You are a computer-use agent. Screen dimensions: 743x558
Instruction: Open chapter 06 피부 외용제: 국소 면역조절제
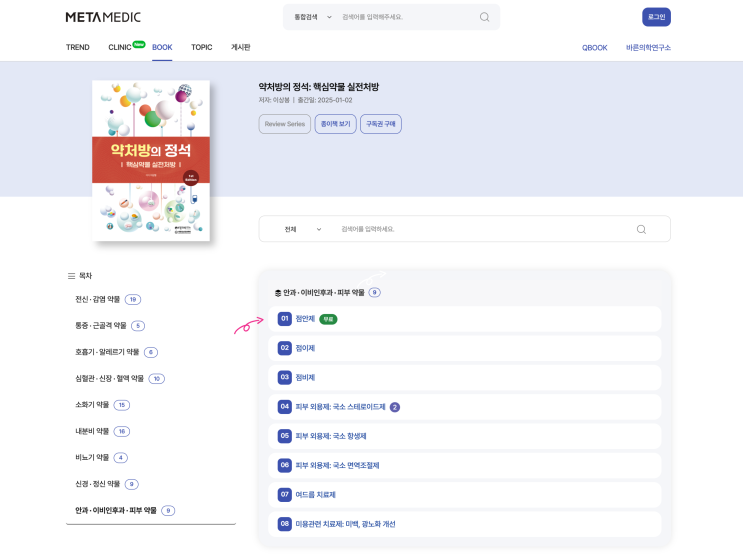pyautogui.click(x=464, y=466)
